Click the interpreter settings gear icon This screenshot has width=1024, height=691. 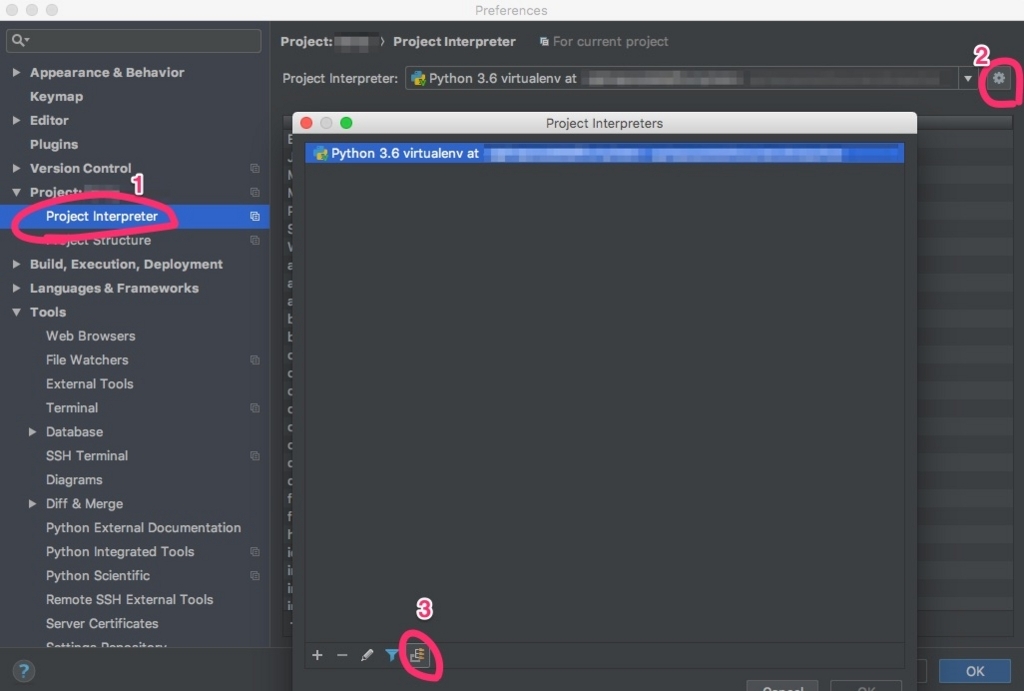[x=998, y=78]
